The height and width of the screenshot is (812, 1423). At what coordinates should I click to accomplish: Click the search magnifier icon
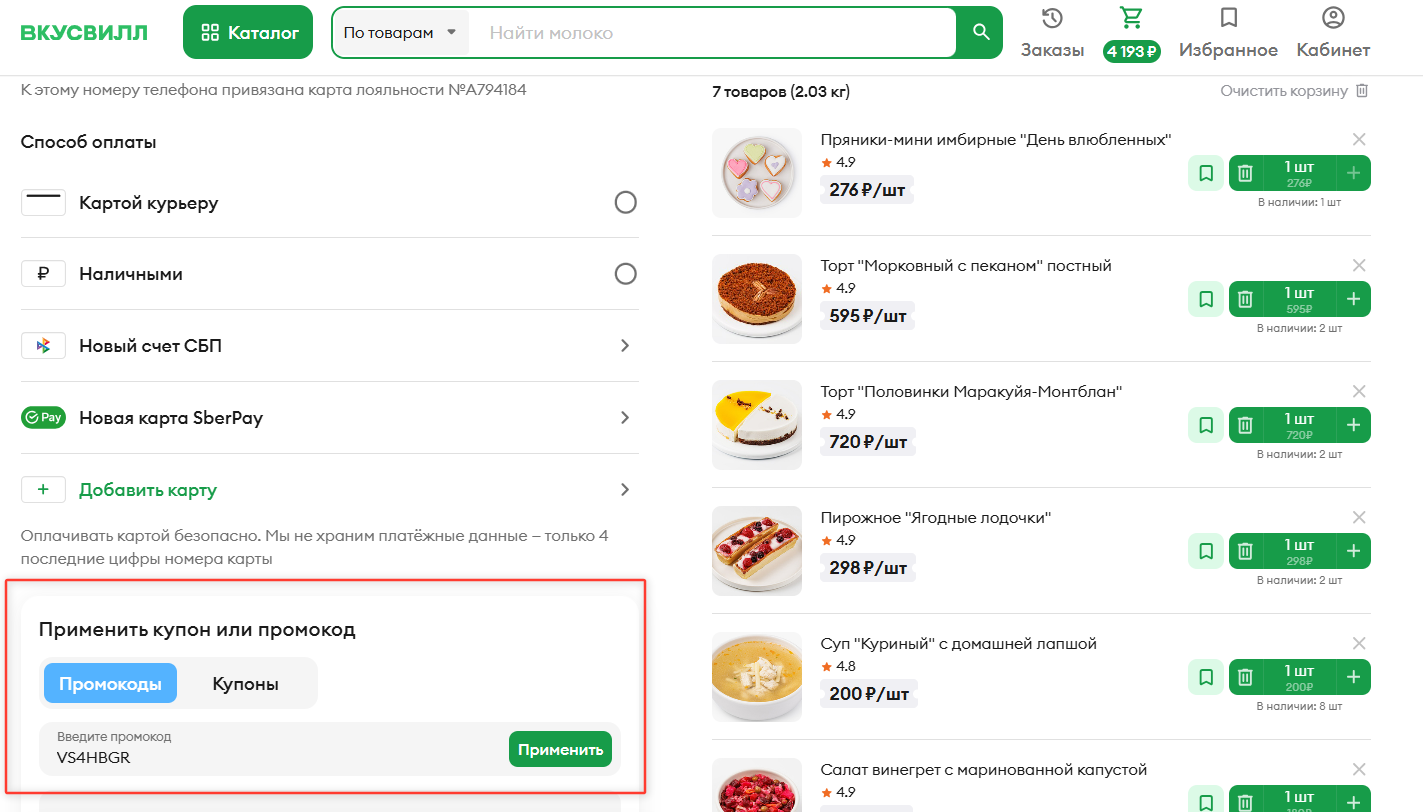980,33
